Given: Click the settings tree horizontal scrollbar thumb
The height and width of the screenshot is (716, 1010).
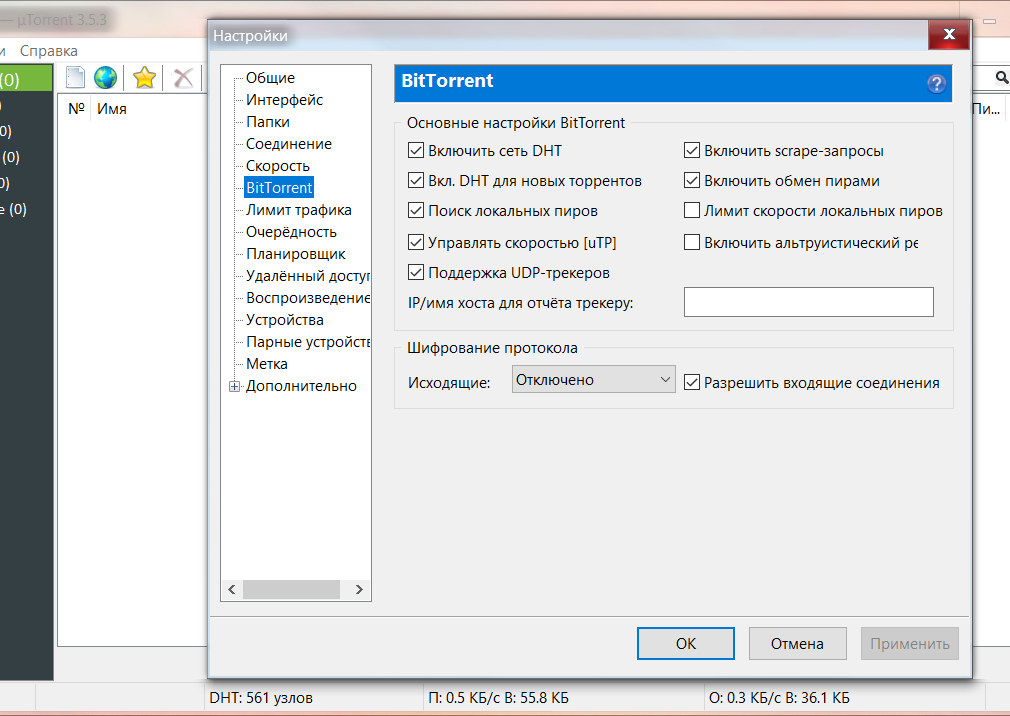Looking at the screenshot, I should pyautogui.click(x=291, y=589).
